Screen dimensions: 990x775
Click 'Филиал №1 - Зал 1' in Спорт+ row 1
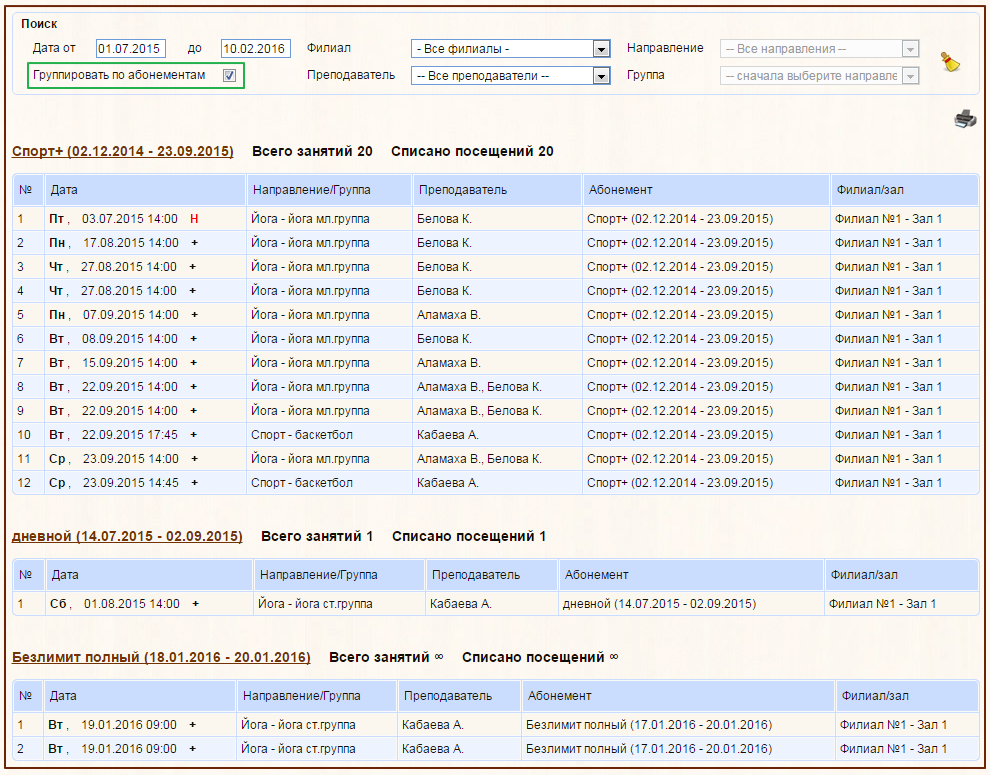click(x=888, y=219)
